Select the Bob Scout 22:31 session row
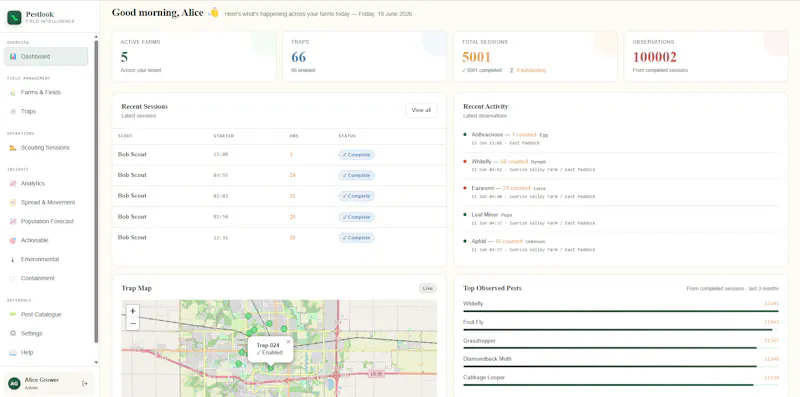Screen dimensions: 800x397 click(x=279, y=238)
